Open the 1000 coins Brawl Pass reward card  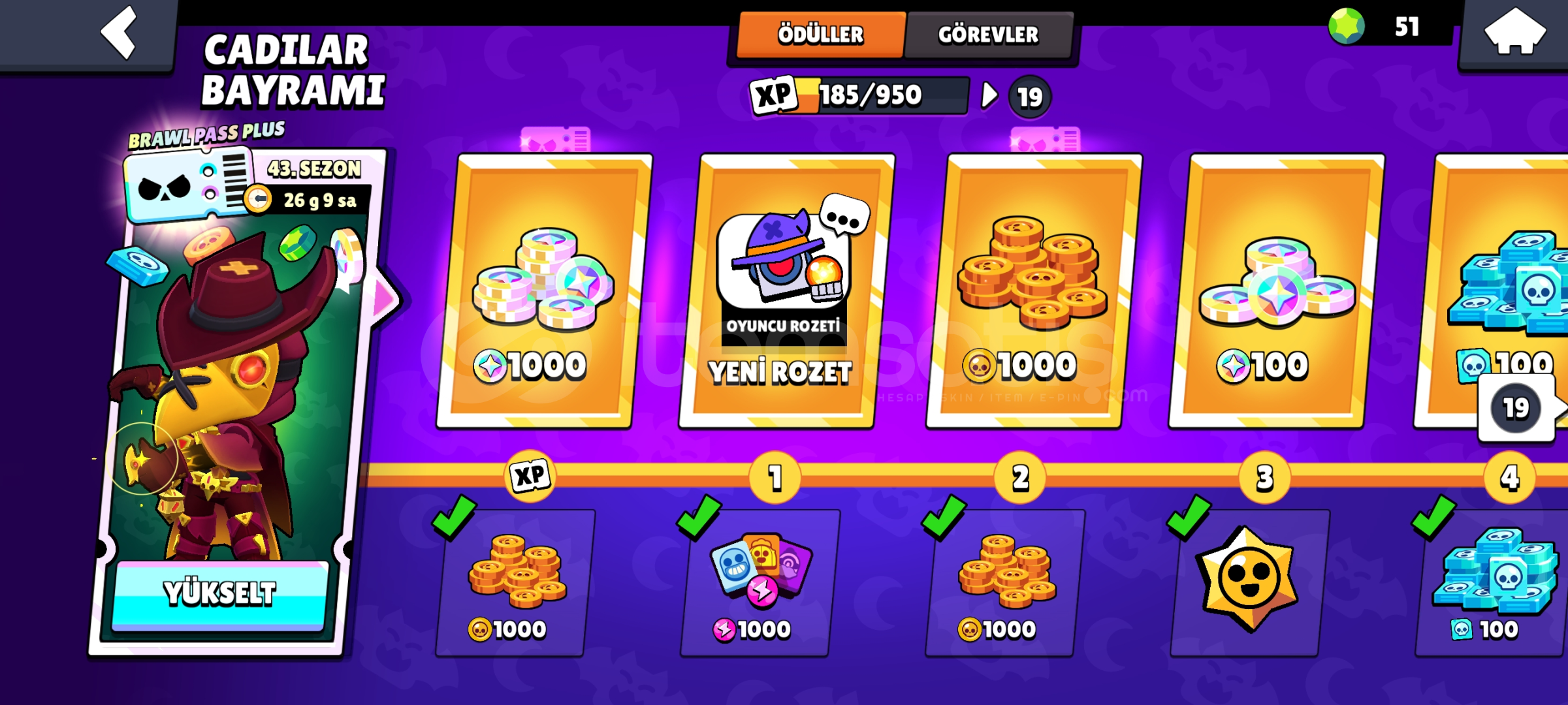coord(1034,291)
